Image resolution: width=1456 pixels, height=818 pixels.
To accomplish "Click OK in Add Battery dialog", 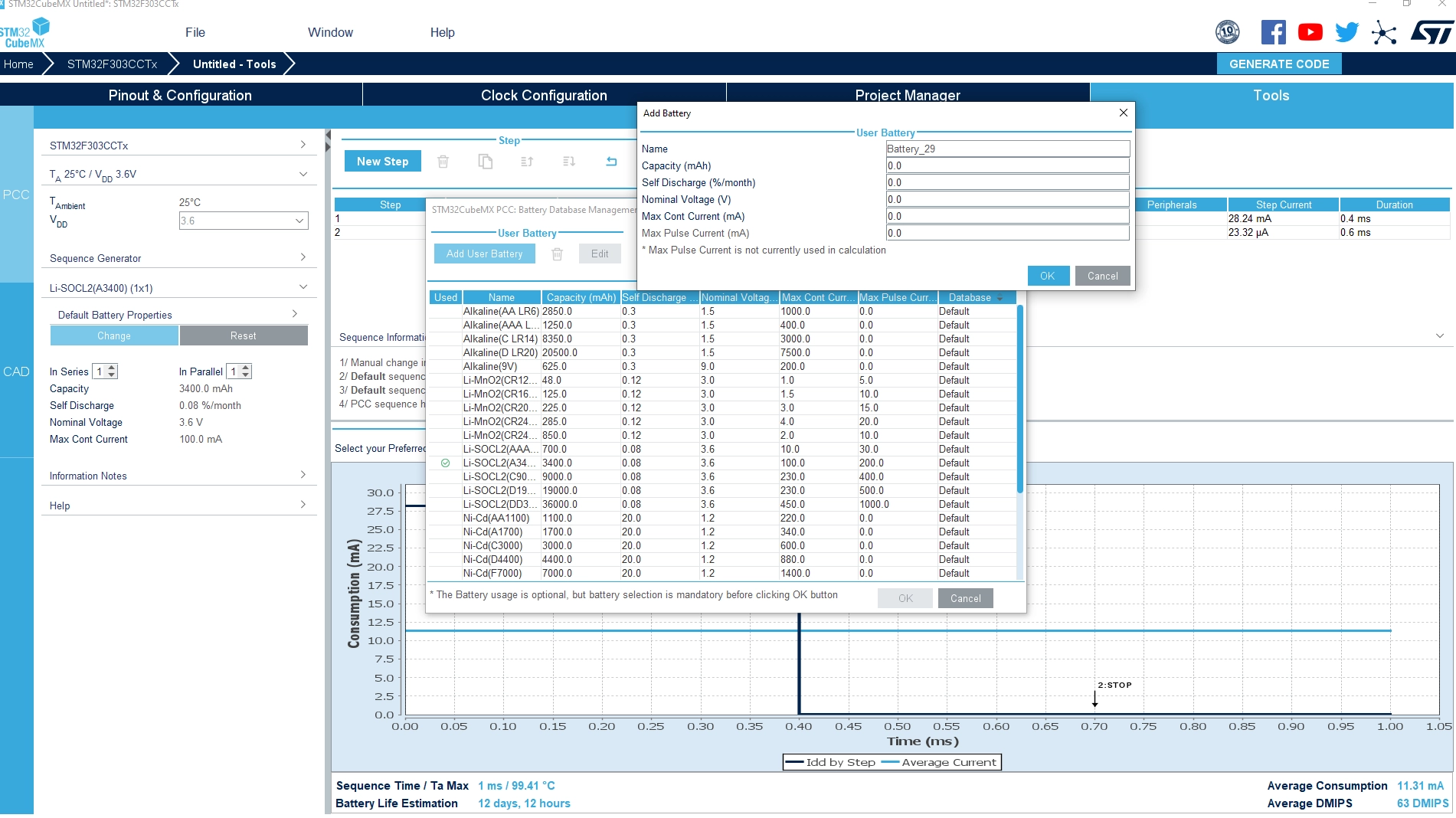I will (1047, 276).
